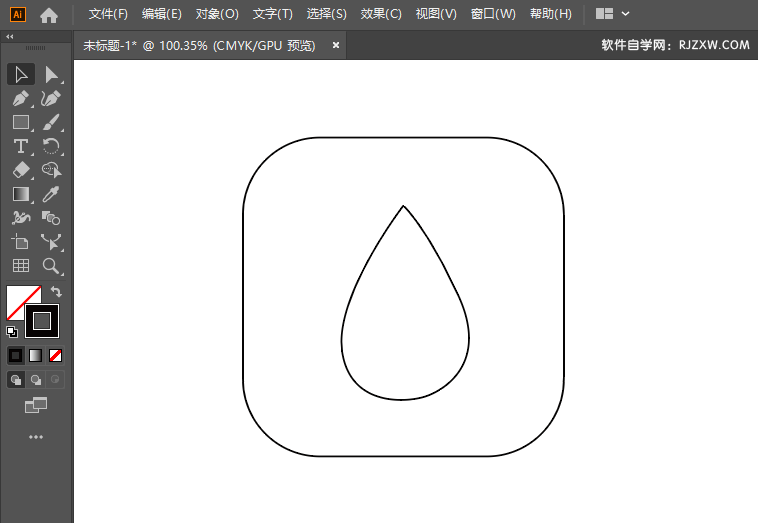Close the 未标题-1* document tab
The width and height of the screenshot is (758, 523).
[x=335, y=45]
